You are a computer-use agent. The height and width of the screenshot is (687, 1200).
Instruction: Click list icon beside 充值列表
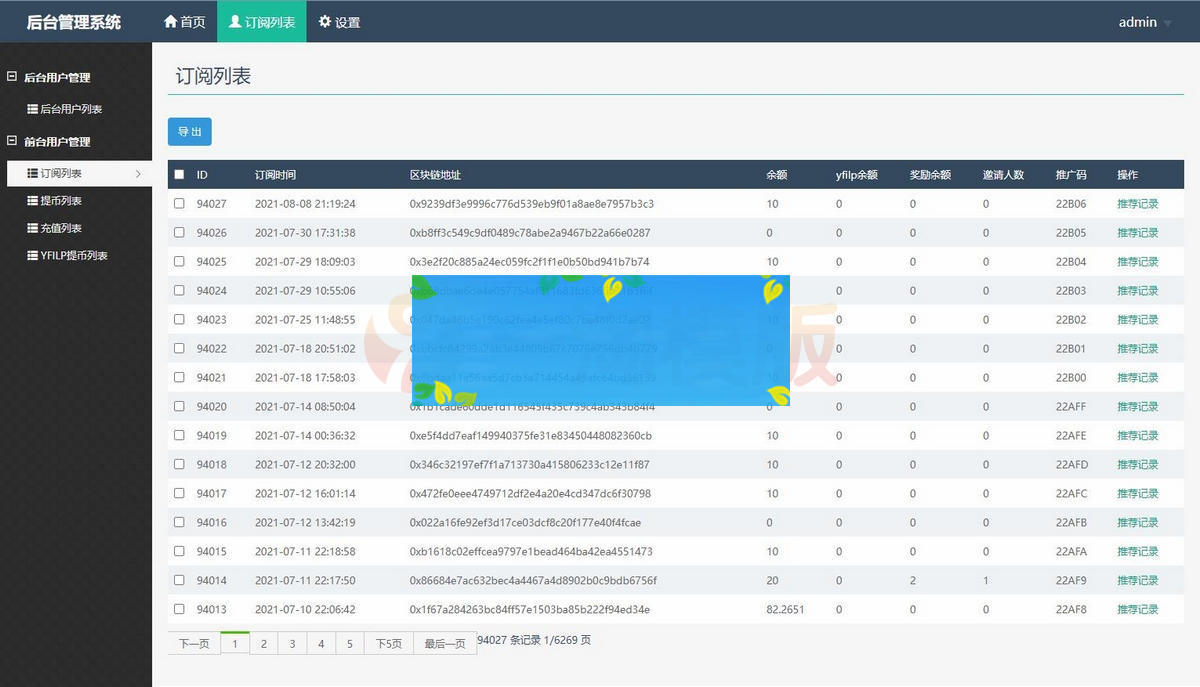tap(33, 228)
